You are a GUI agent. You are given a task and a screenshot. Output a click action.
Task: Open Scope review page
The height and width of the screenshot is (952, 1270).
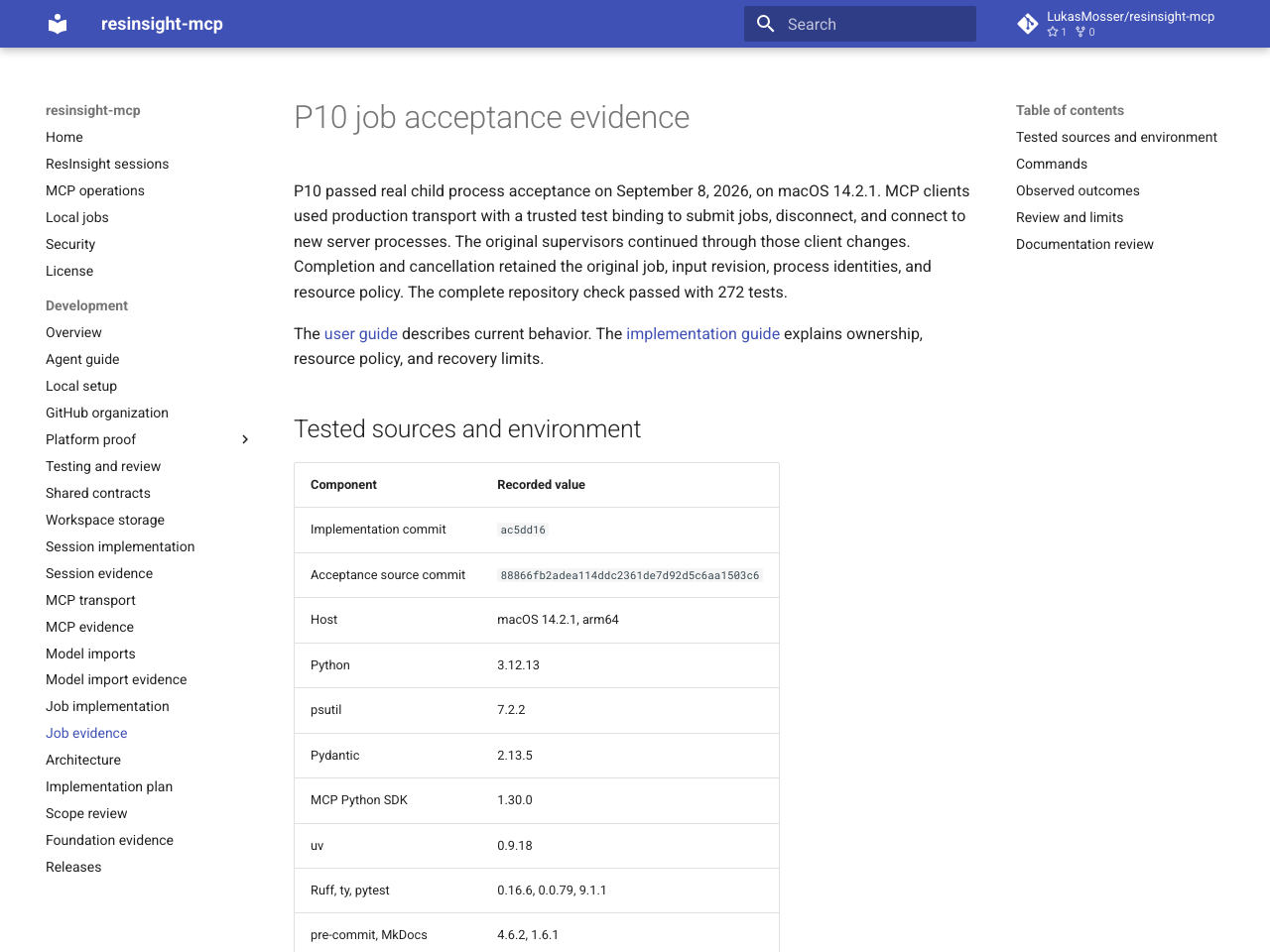pos(86,813)
